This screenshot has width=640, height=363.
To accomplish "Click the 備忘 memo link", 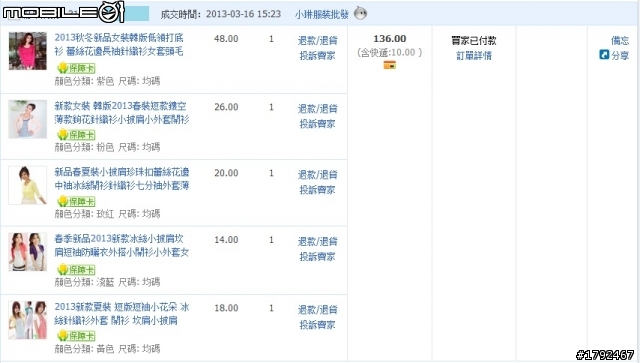I will point(620,40).
